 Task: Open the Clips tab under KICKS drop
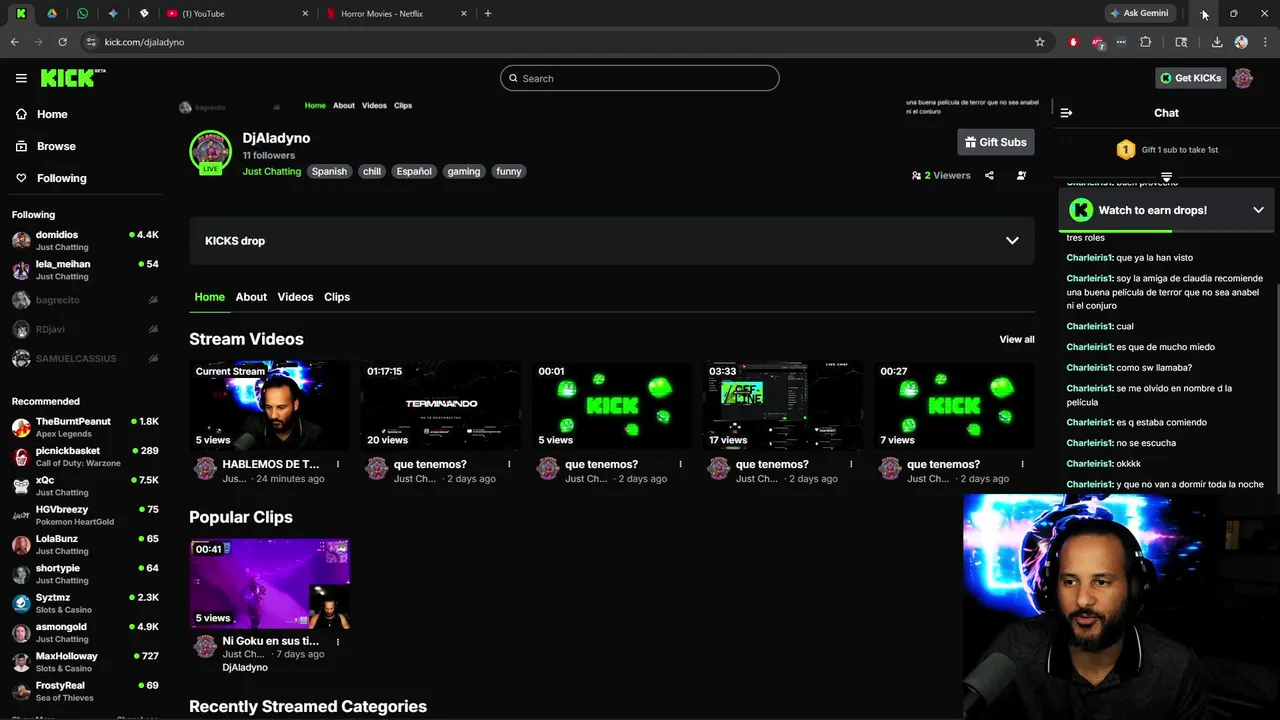[x=337, y=297]
